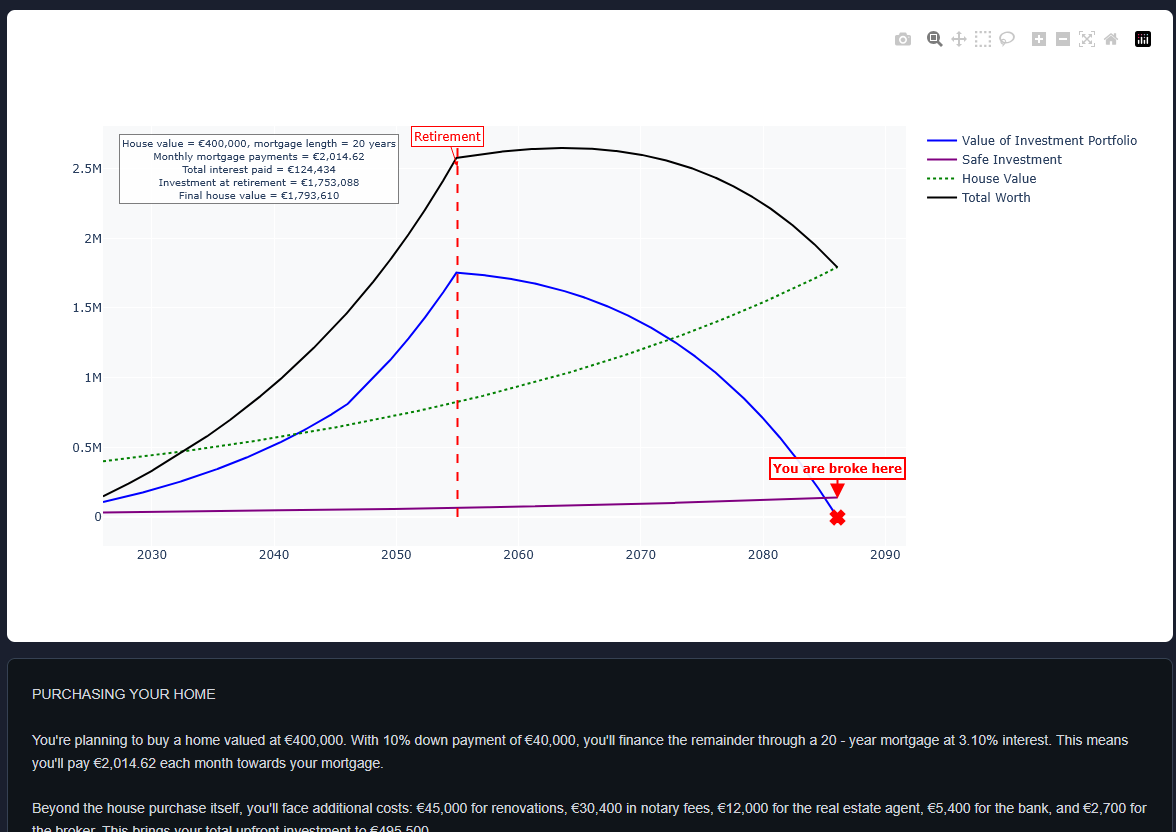Click the You are broke here label
Screen dimensions: 1176x832
837,468
